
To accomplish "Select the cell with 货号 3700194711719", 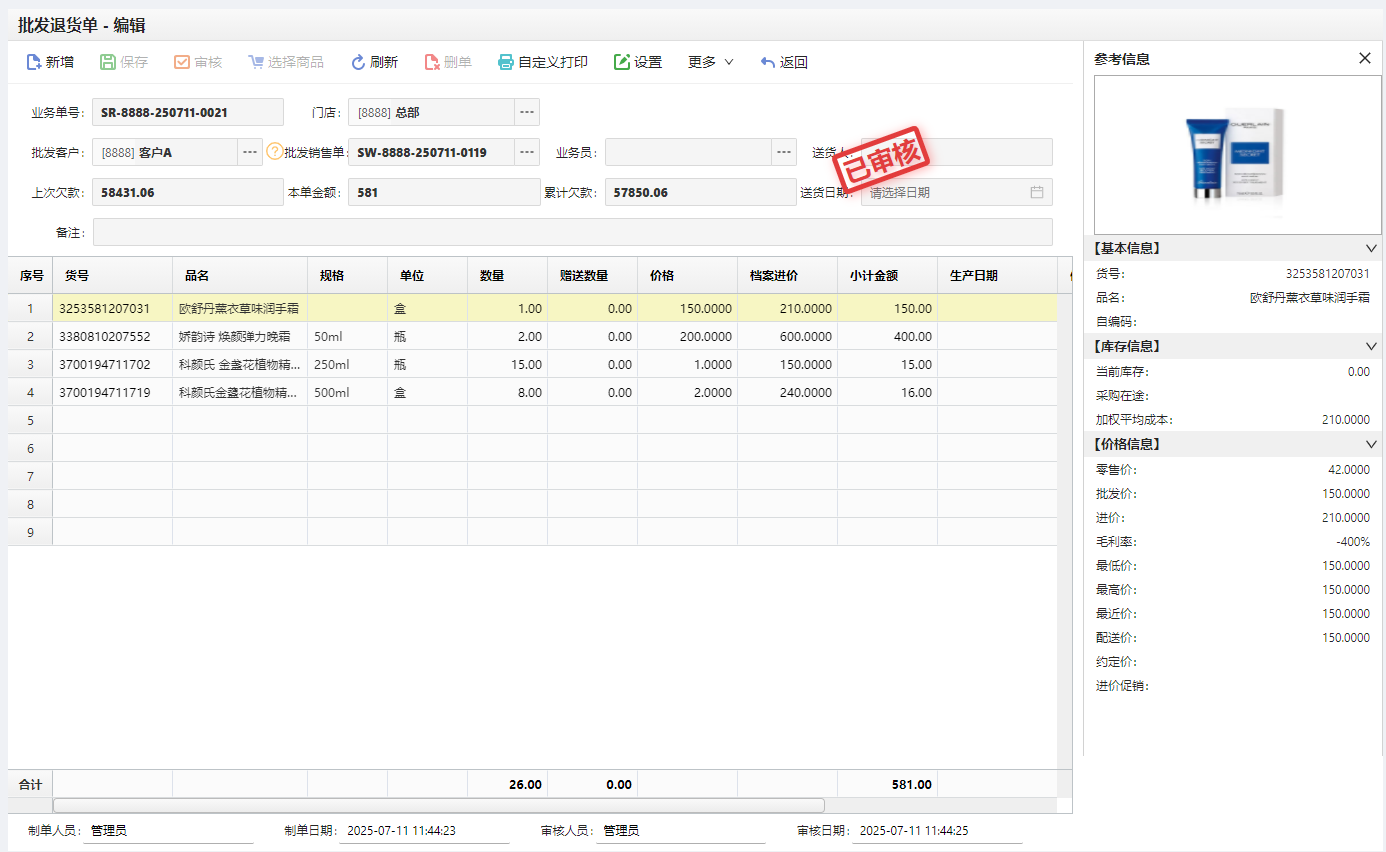I will tap(112, 393).
